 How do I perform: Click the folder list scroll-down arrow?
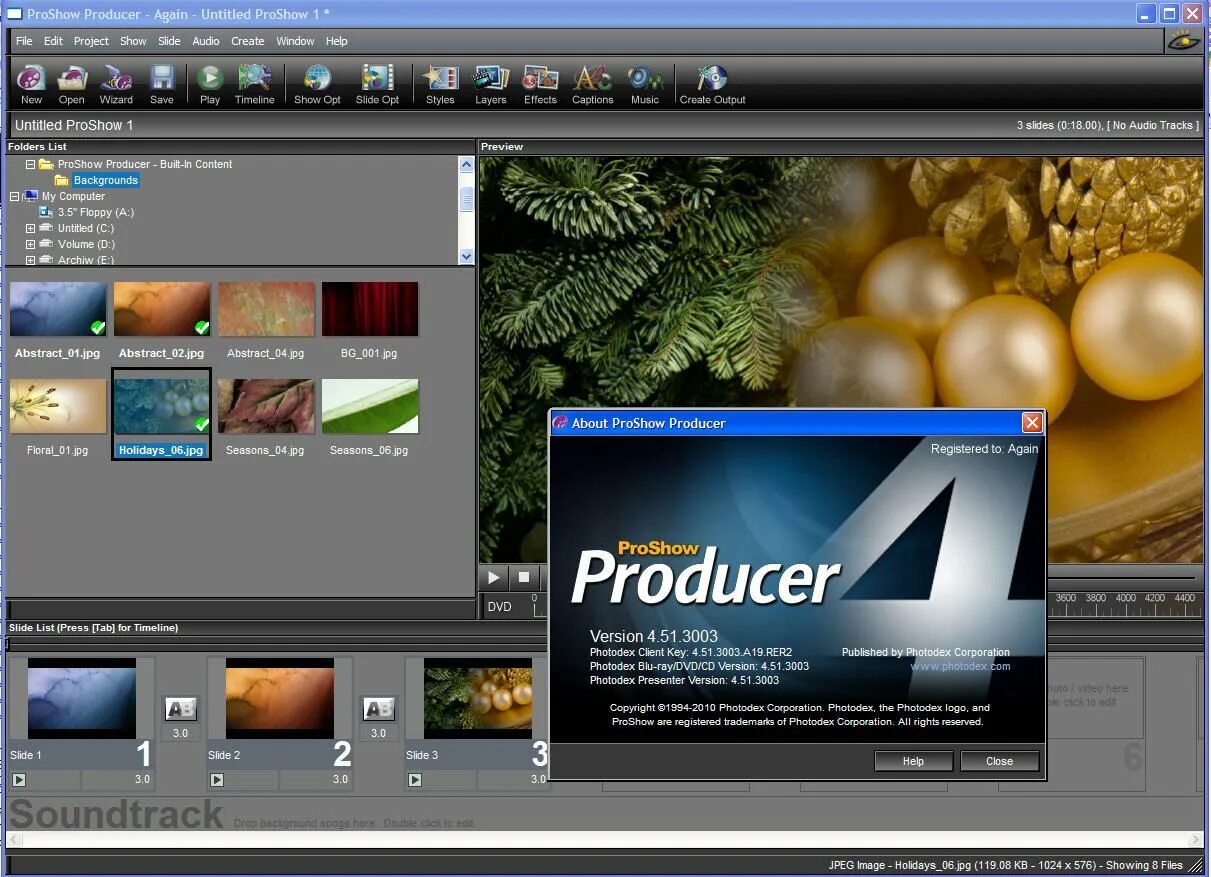tap(466, 257)
